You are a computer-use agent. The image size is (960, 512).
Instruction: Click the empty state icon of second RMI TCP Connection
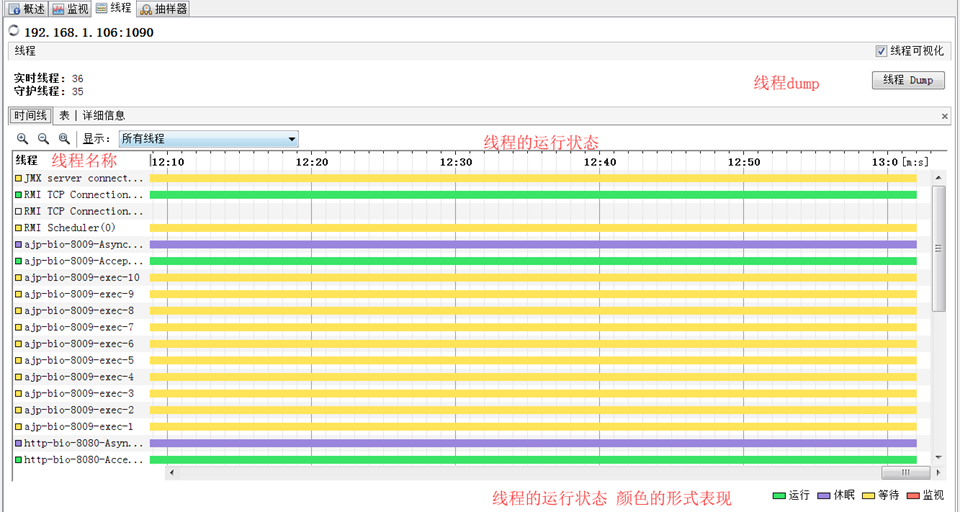pyautogui.click(x=18, y=212)
